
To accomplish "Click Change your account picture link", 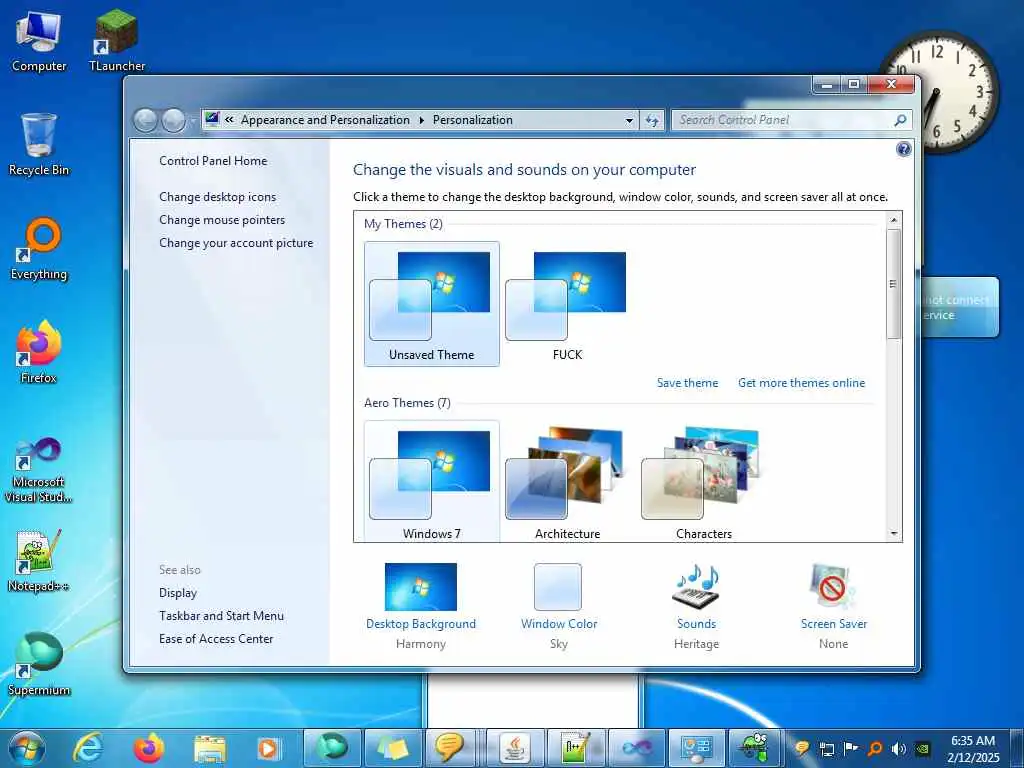I will pos(236,242).
